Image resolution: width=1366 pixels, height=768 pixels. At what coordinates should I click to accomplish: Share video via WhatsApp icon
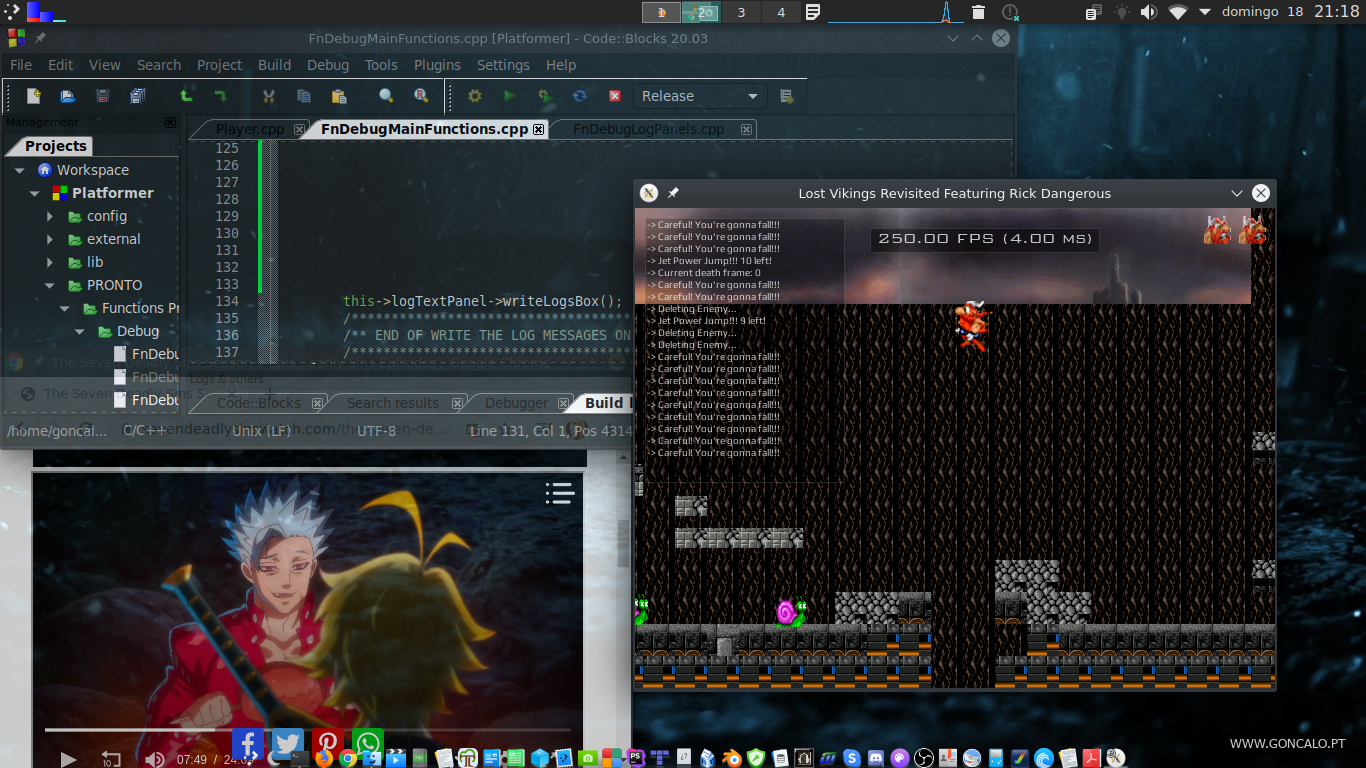point(367,745)
